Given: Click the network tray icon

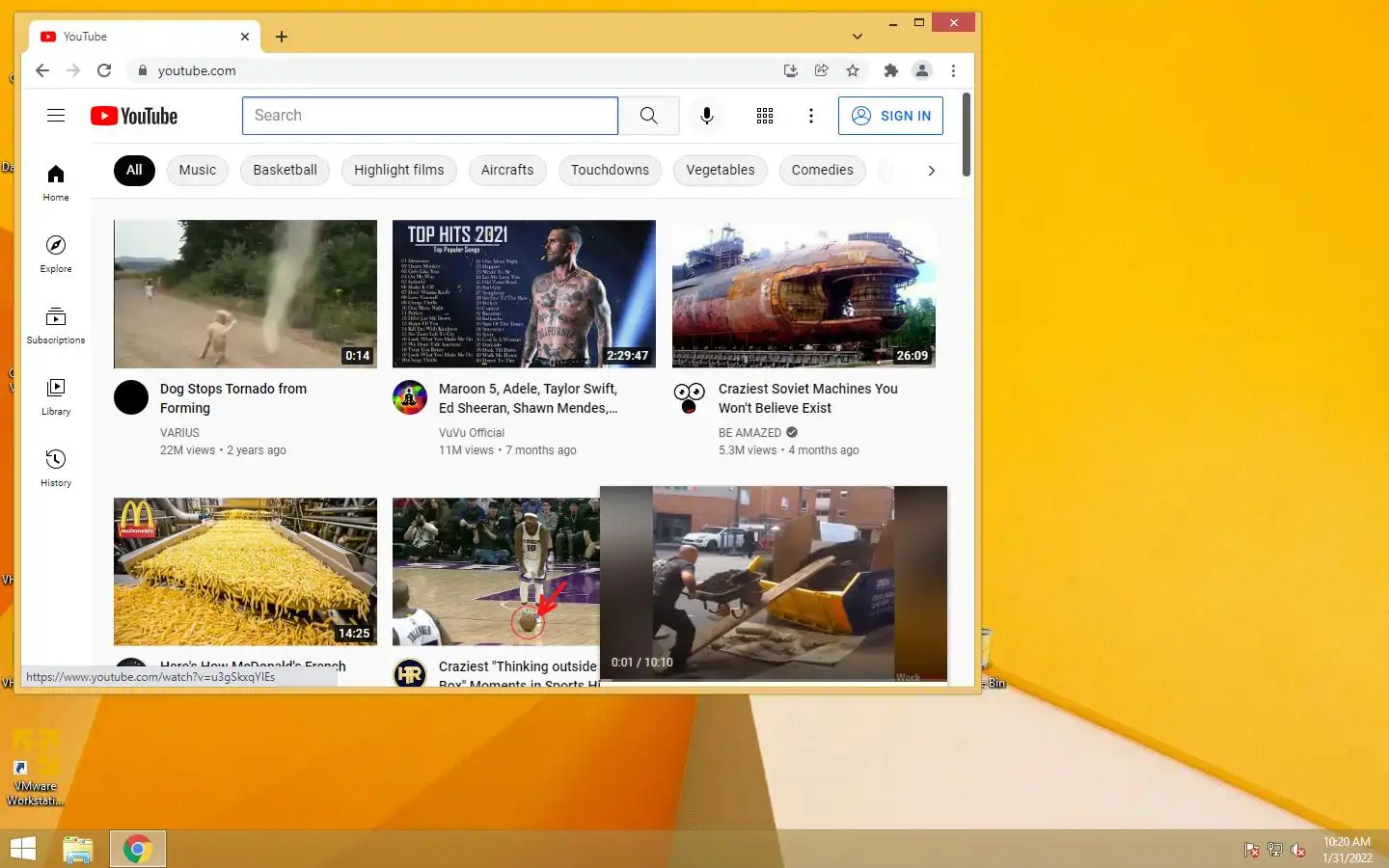Looking at the screenshot, I should 1275,850.
